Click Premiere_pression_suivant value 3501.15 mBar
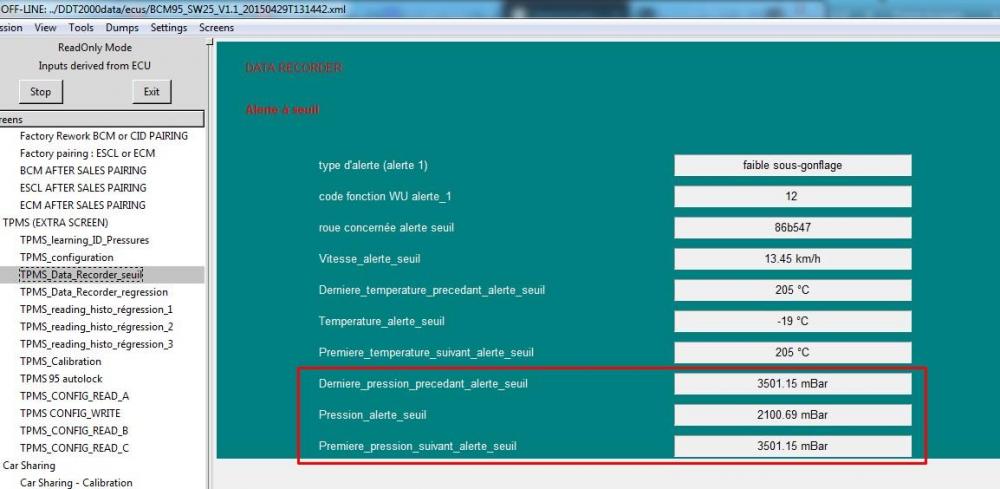The height and width of the screenshot is (489, 1000). tap(793, 446)
